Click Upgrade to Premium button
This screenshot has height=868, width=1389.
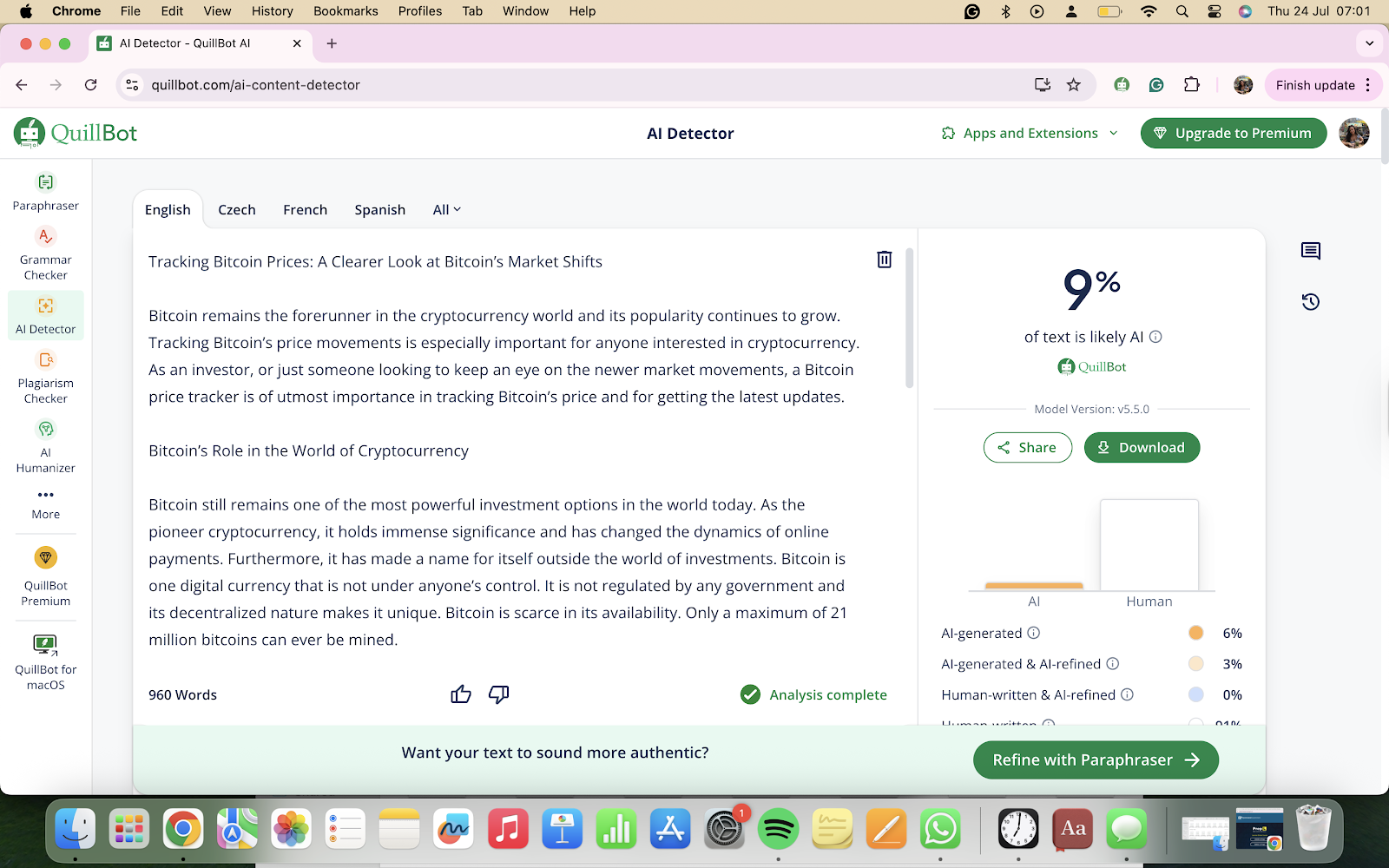[1234, 133]
